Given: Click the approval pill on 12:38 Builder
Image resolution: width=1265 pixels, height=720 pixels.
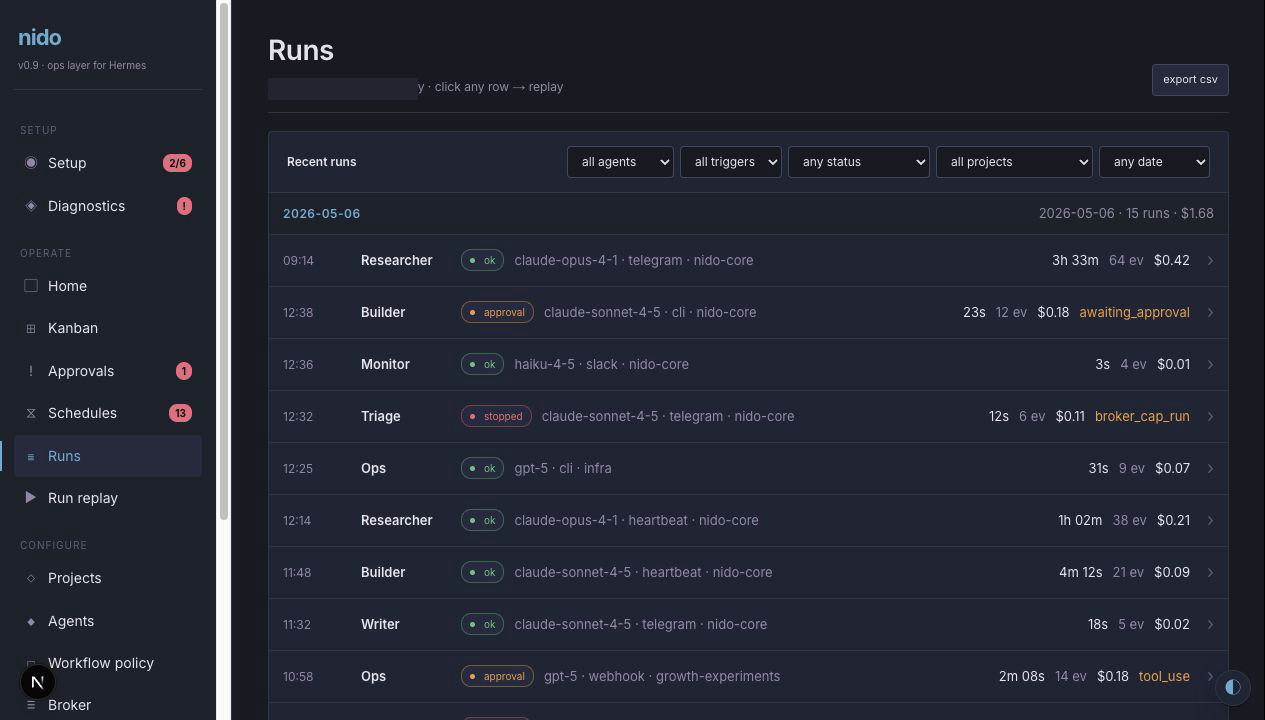Looking at the screenshot, I should [x=497, y=312].
